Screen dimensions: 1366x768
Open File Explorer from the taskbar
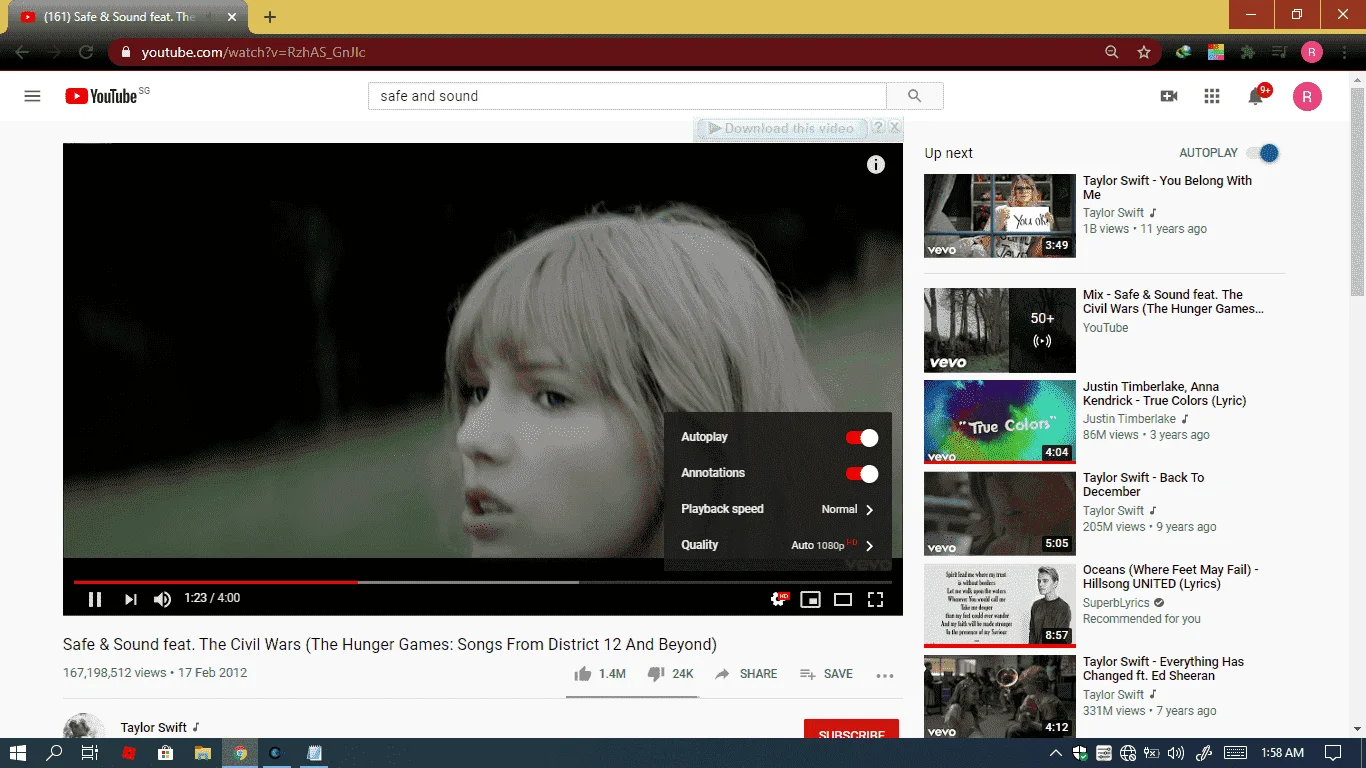point(203,753)
